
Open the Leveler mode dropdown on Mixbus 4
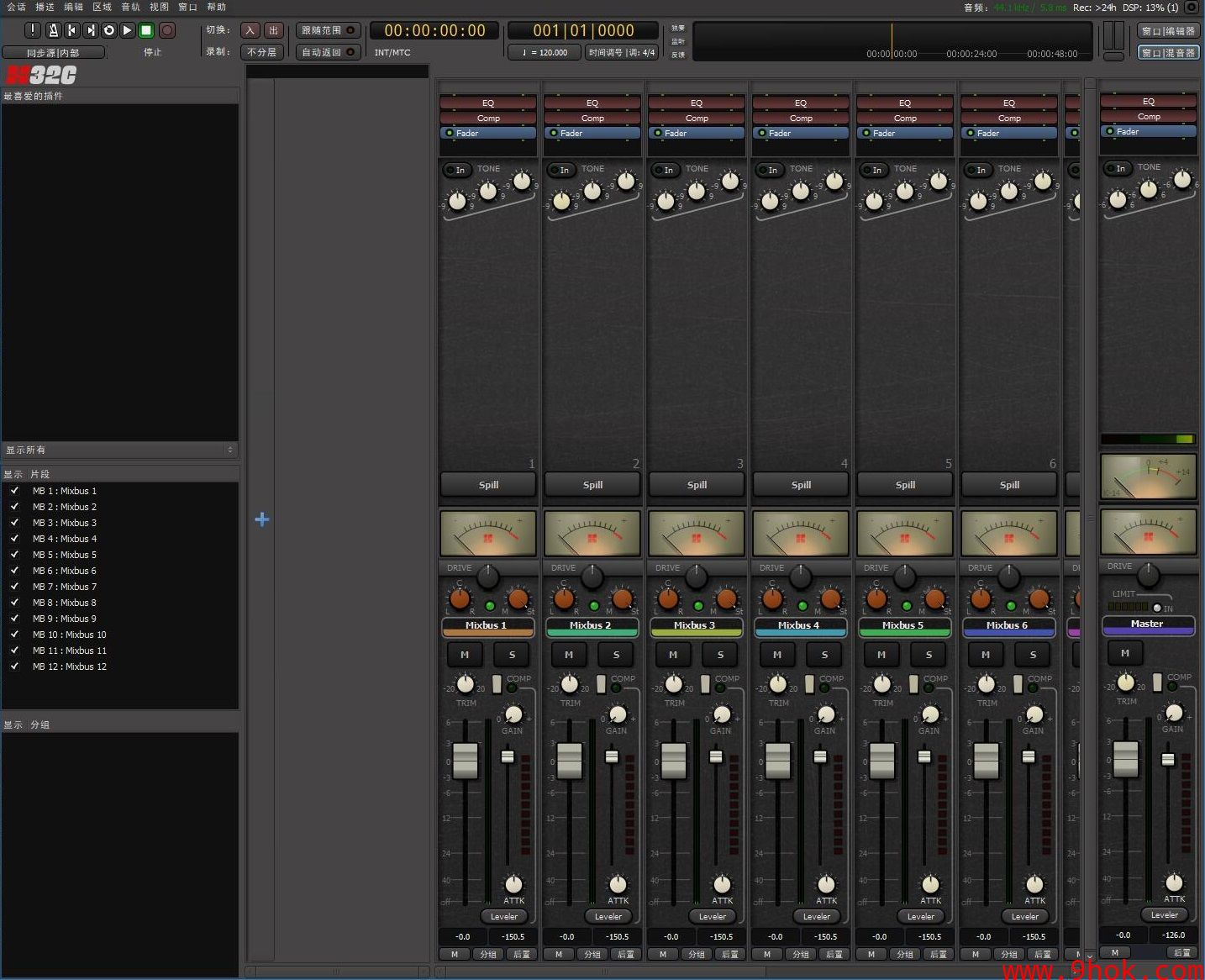point(817,916)
